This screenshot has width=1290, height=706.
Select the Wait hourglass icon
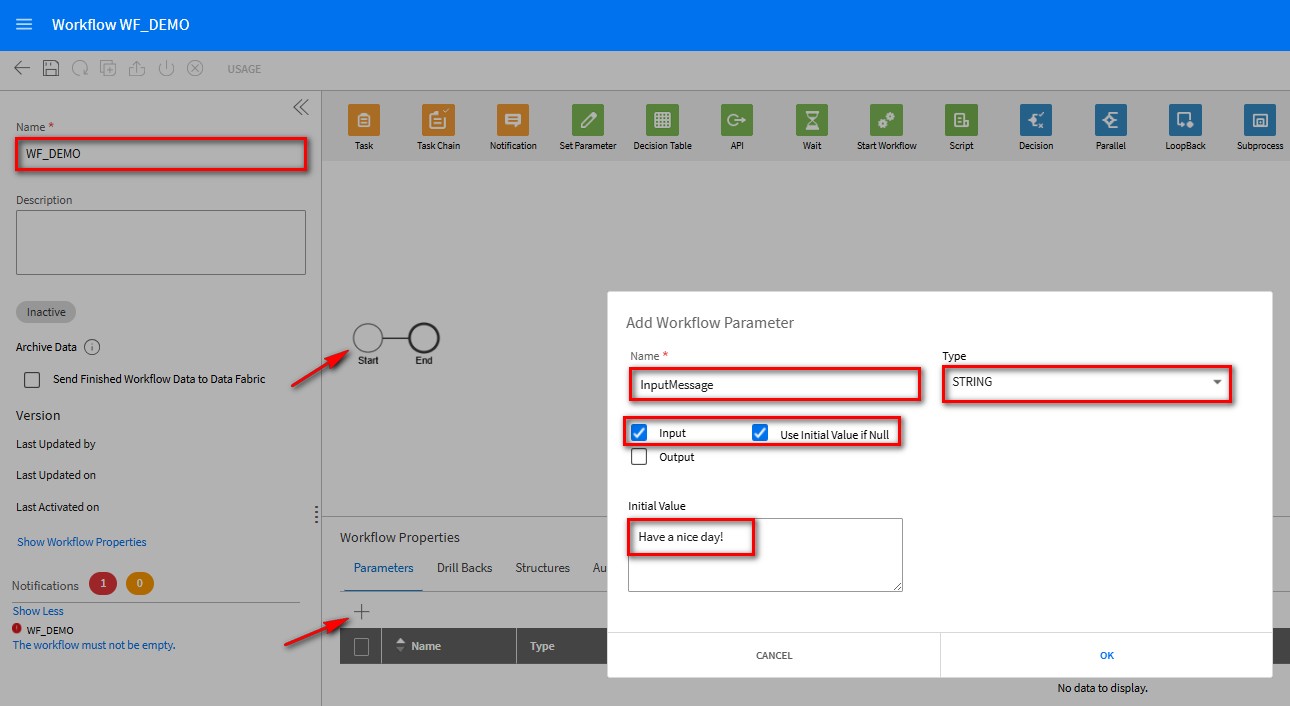click(x=812, y=120)
